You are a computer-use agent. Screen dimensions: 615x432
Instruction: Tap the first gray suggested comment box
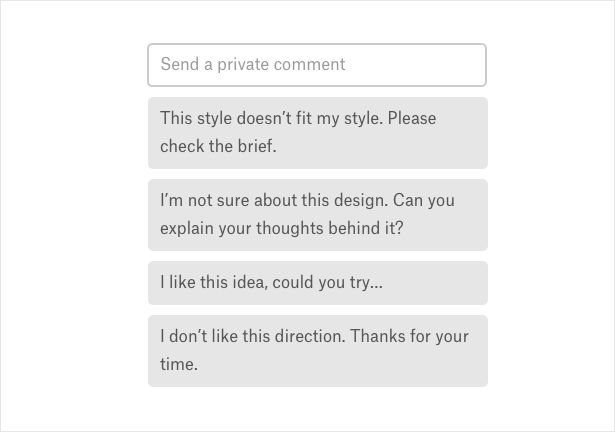click(x=317, y=132)
